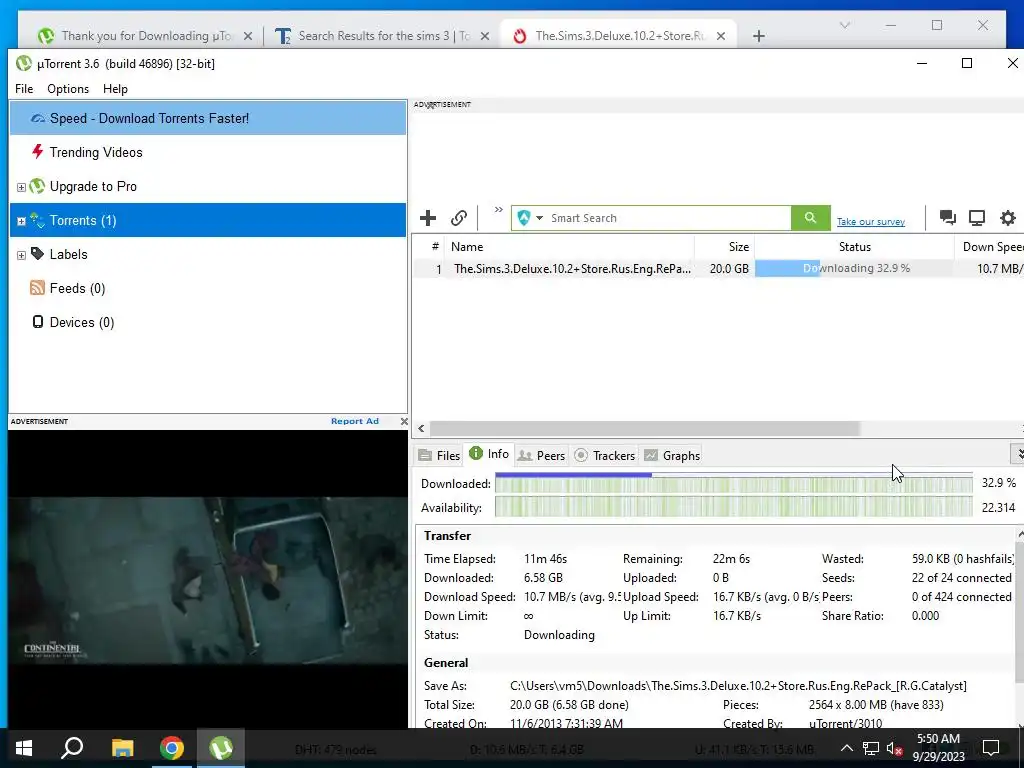This screenshot has width=1024, height=768.
Task: Switch to the Graphs tab
Action: [672, 455]
